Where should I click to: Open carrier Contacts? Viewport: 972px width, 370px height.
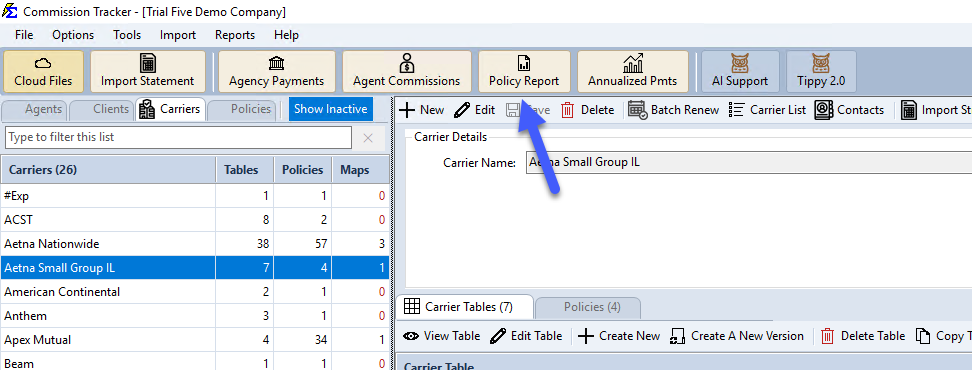[849, 110]
